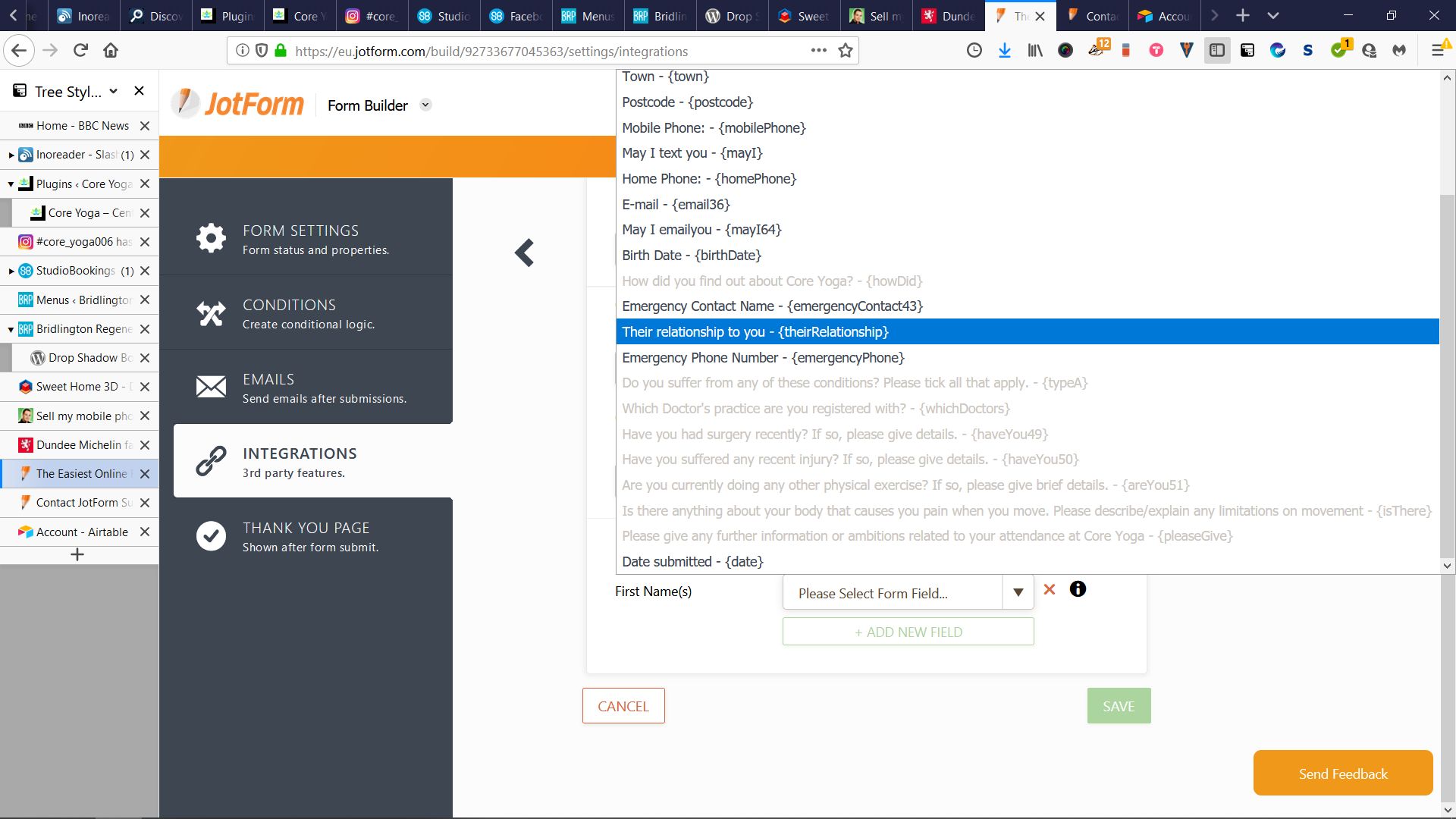The height and width of the screenshot is (819, 1456).
Task: Add new tab in tree sidebar
Action: (77, 555)
